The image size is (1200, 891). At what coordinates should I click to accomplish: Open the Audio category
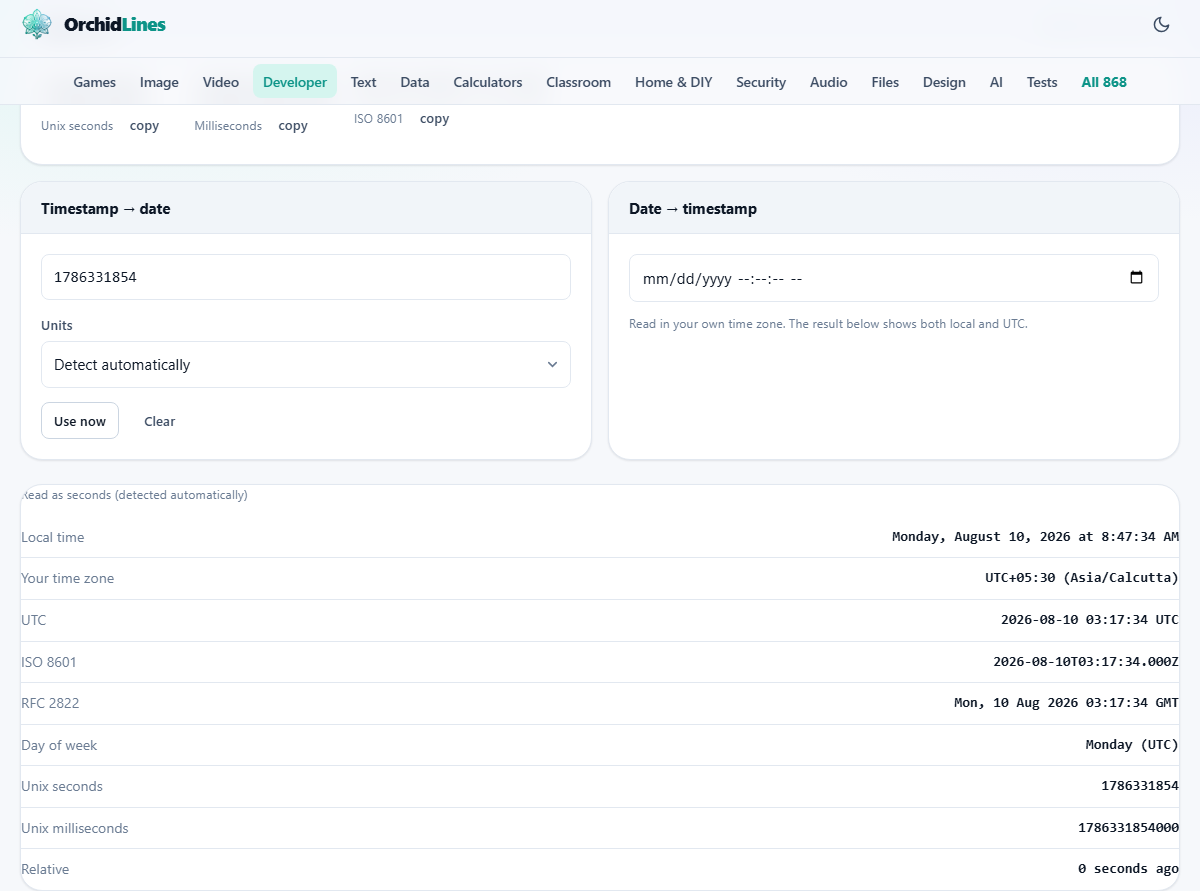[829, 82]
